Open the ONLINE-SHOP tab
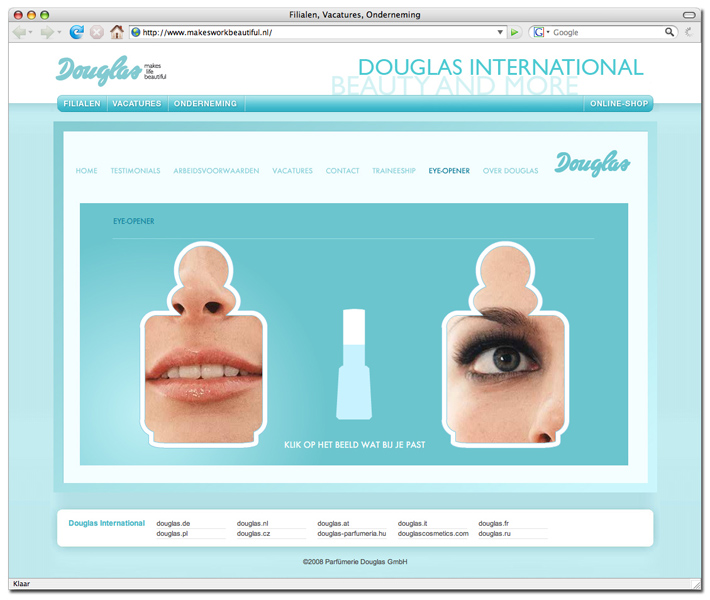710x600 pixels. coord(619,104)
